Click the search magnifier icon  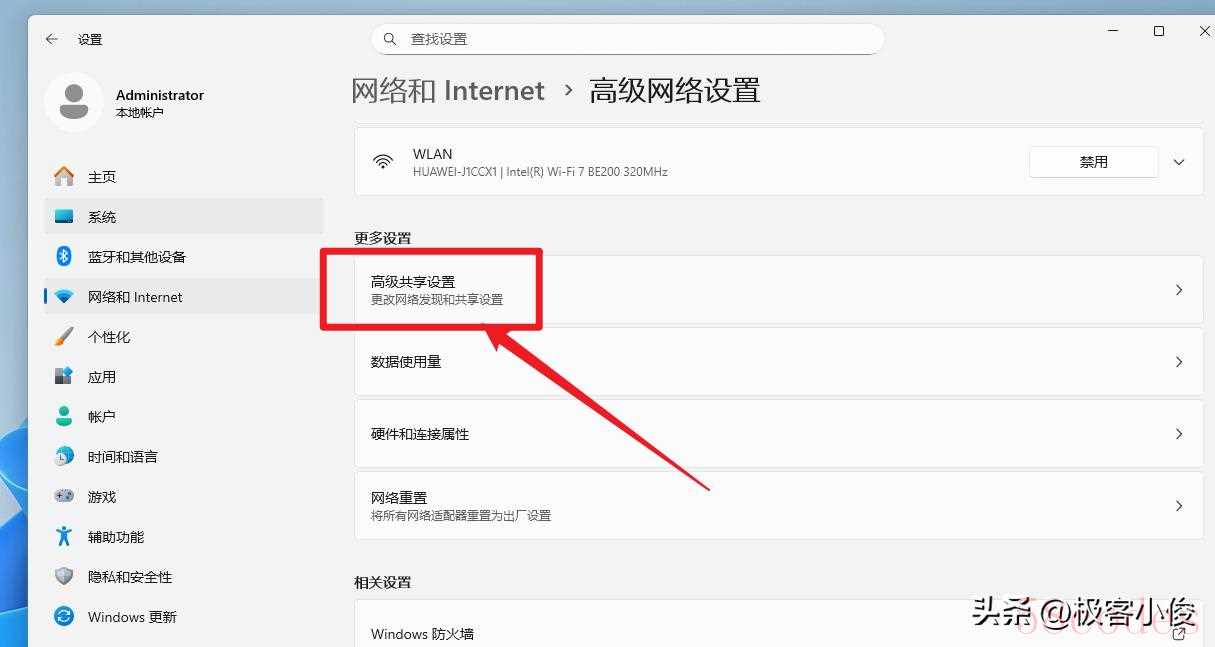click(389, 39)
